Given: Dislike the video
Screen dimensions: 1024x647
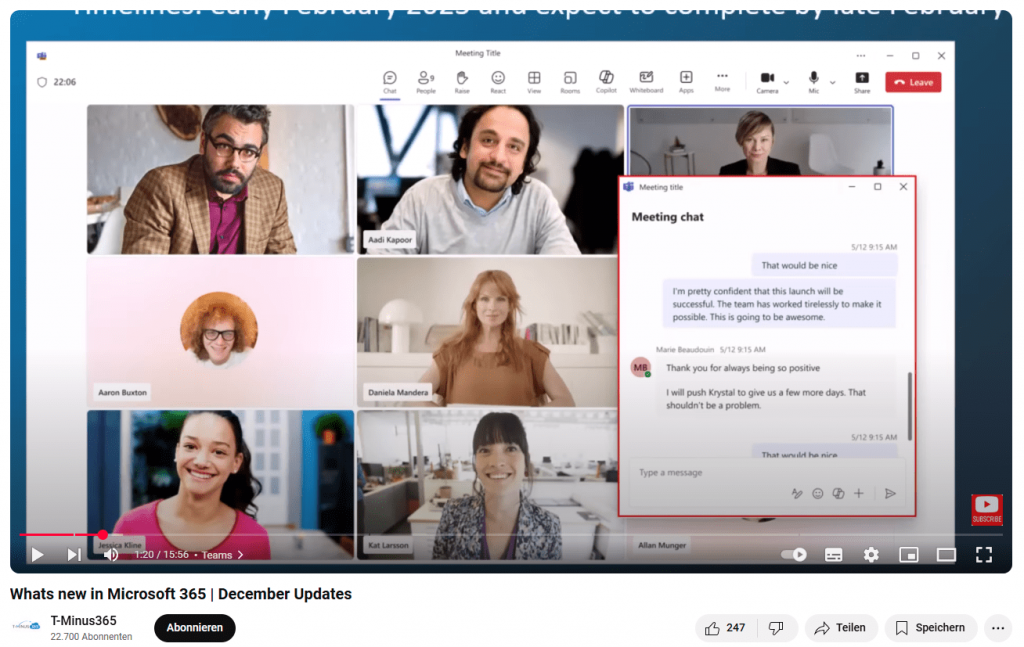Looking at the screenshot, I should tap(776, 628).
